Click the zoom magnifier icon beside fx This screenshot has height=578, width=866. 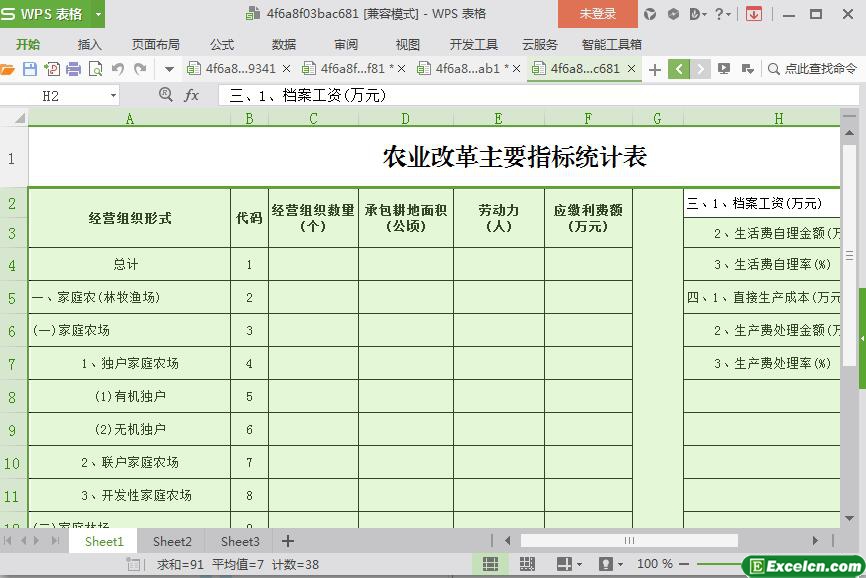[x=166, y=95]
